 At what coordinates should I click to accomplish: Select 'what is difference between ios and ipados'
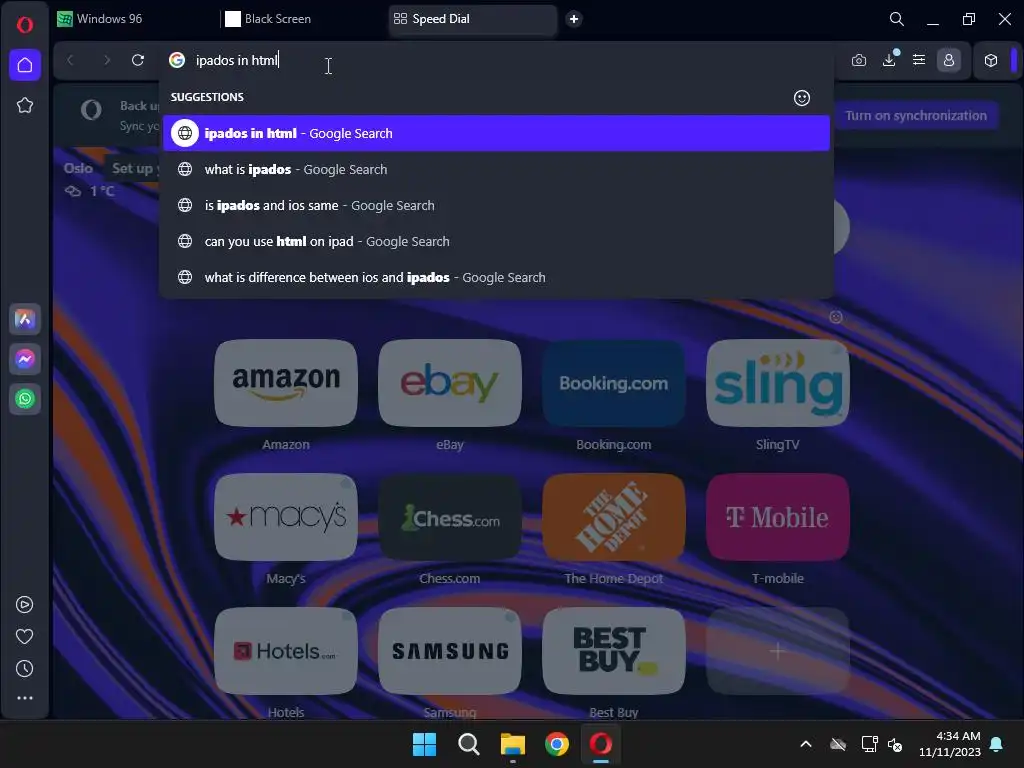(496, 277)
